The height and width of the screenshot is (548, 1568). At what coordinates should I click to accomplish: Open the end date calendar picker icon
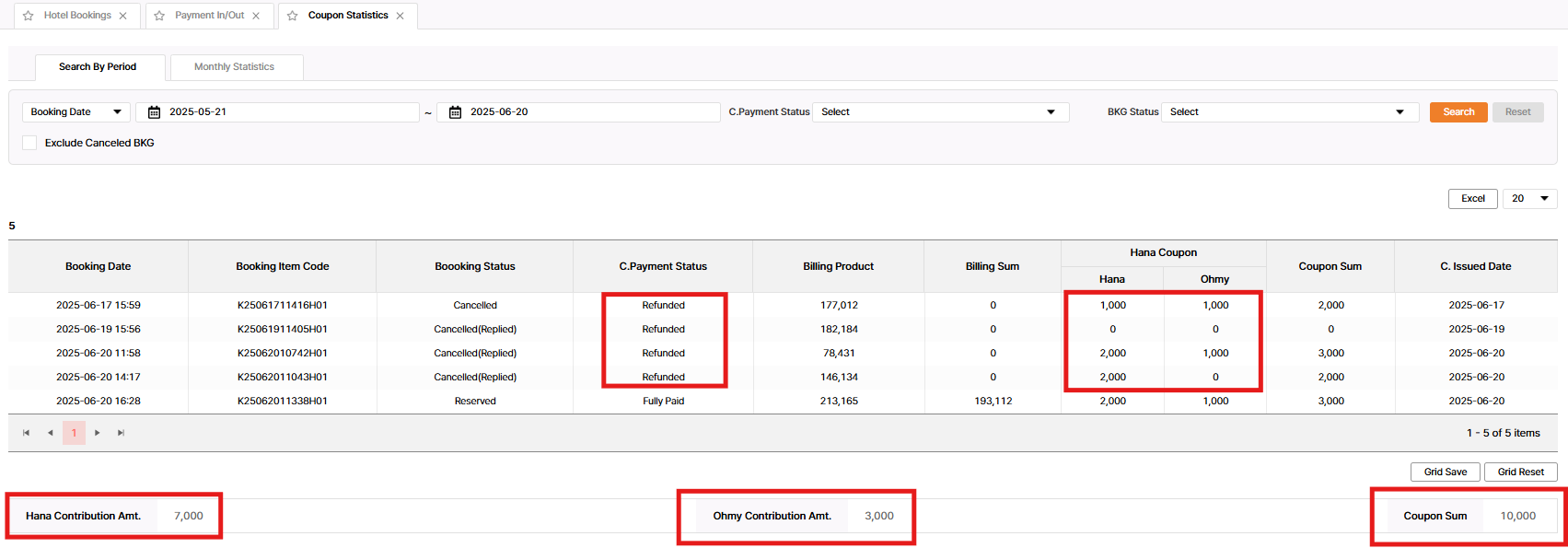point(455,112)
